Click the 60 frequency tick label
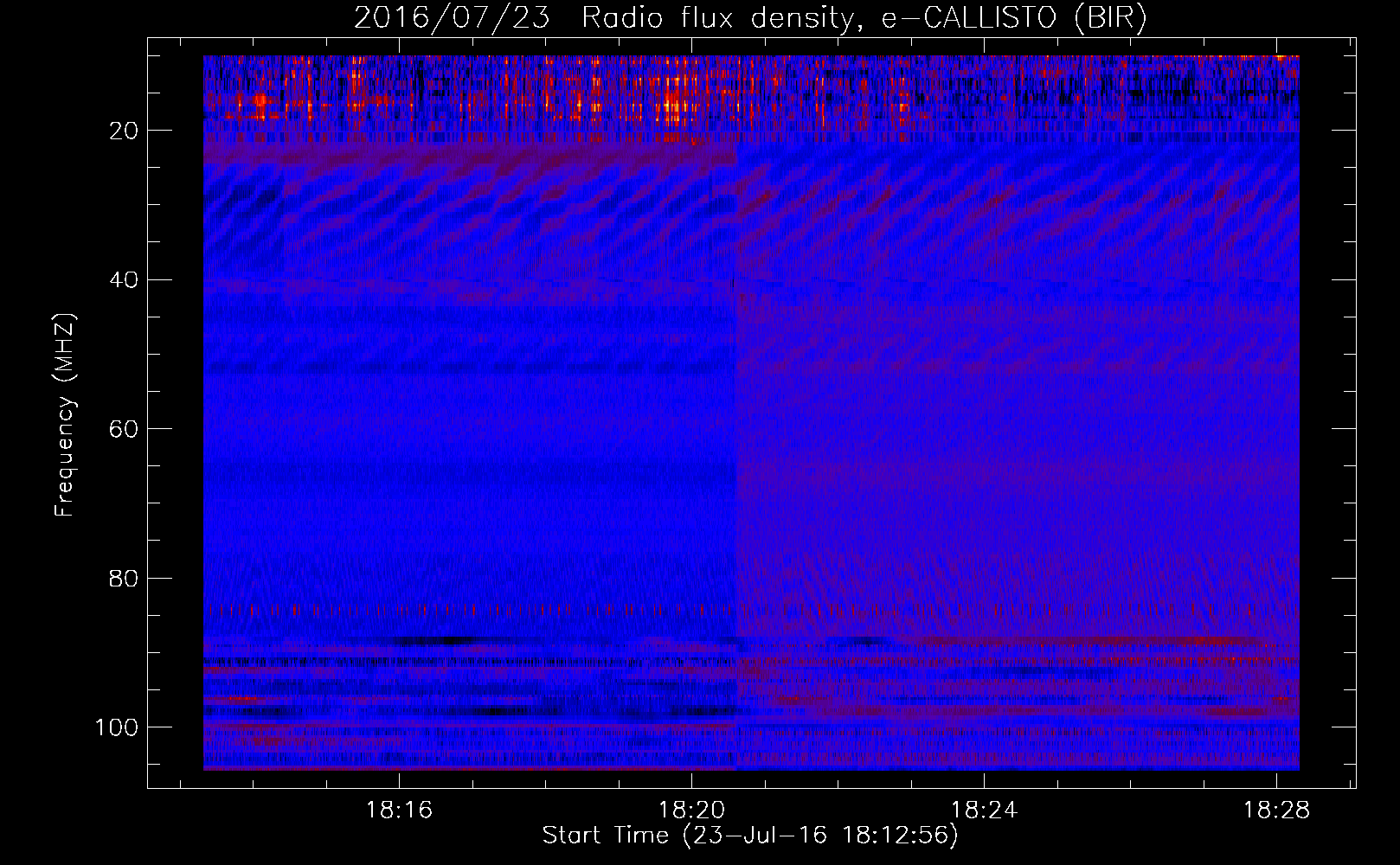1400x865 pixels. coord(124,429)
